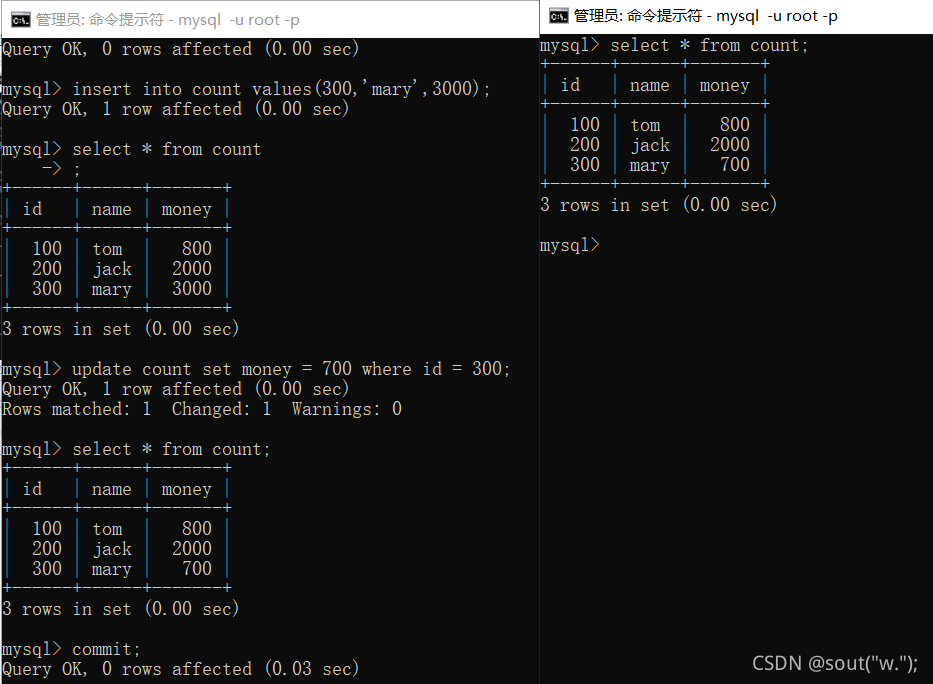Click the commit; command in left window
933x684 pixels.
click(x=71, y=649)
